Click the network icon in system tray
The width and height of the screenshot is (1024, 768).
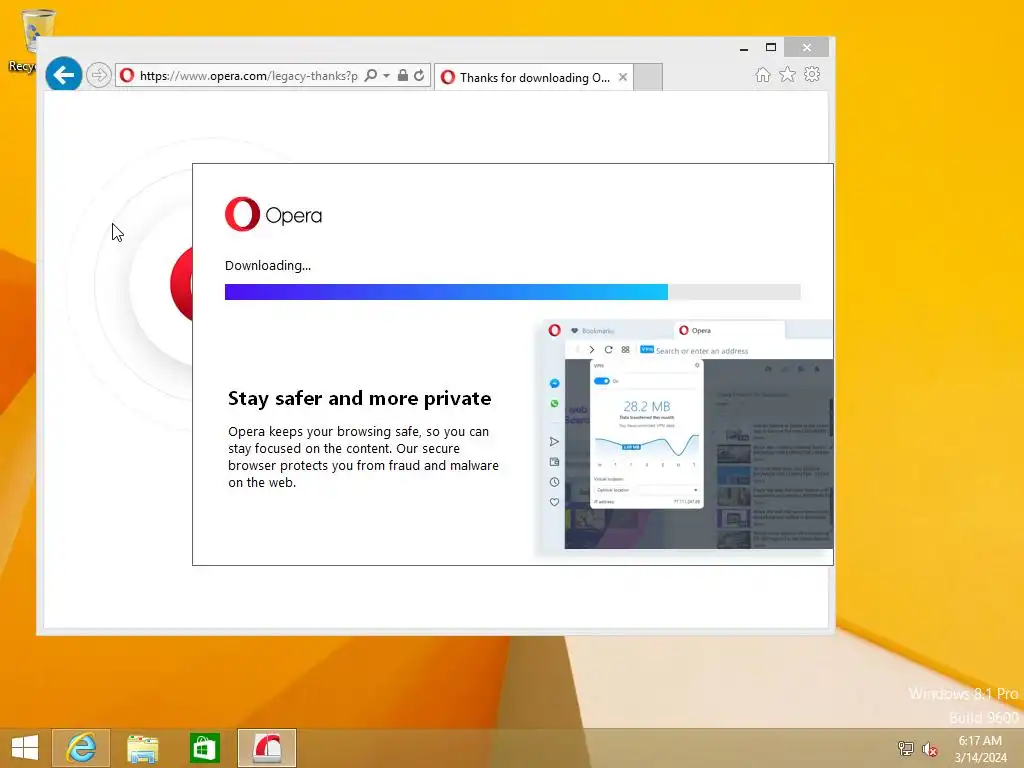point(905,749)
